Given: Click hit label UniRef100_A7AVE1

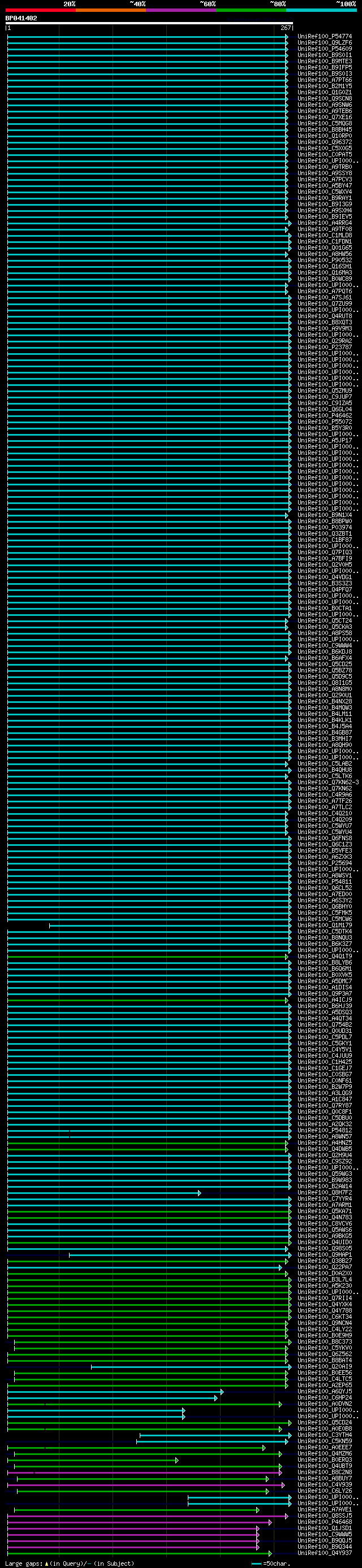Looking at the screenshot, I should point(325,1509).
